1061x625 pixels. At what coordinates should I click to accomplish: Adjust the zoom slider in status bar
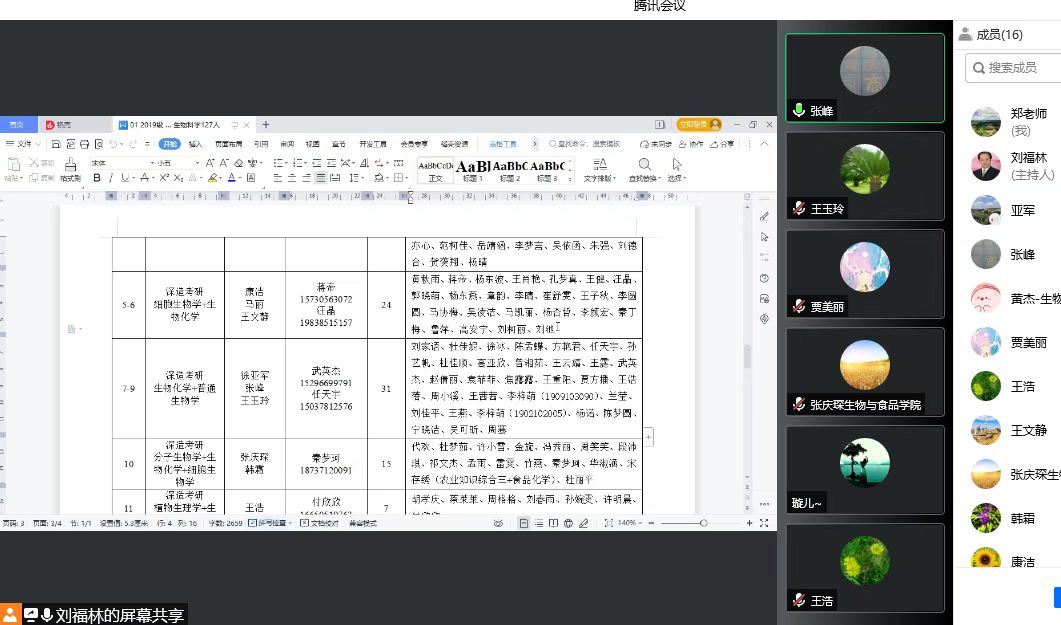coord(703,523)
